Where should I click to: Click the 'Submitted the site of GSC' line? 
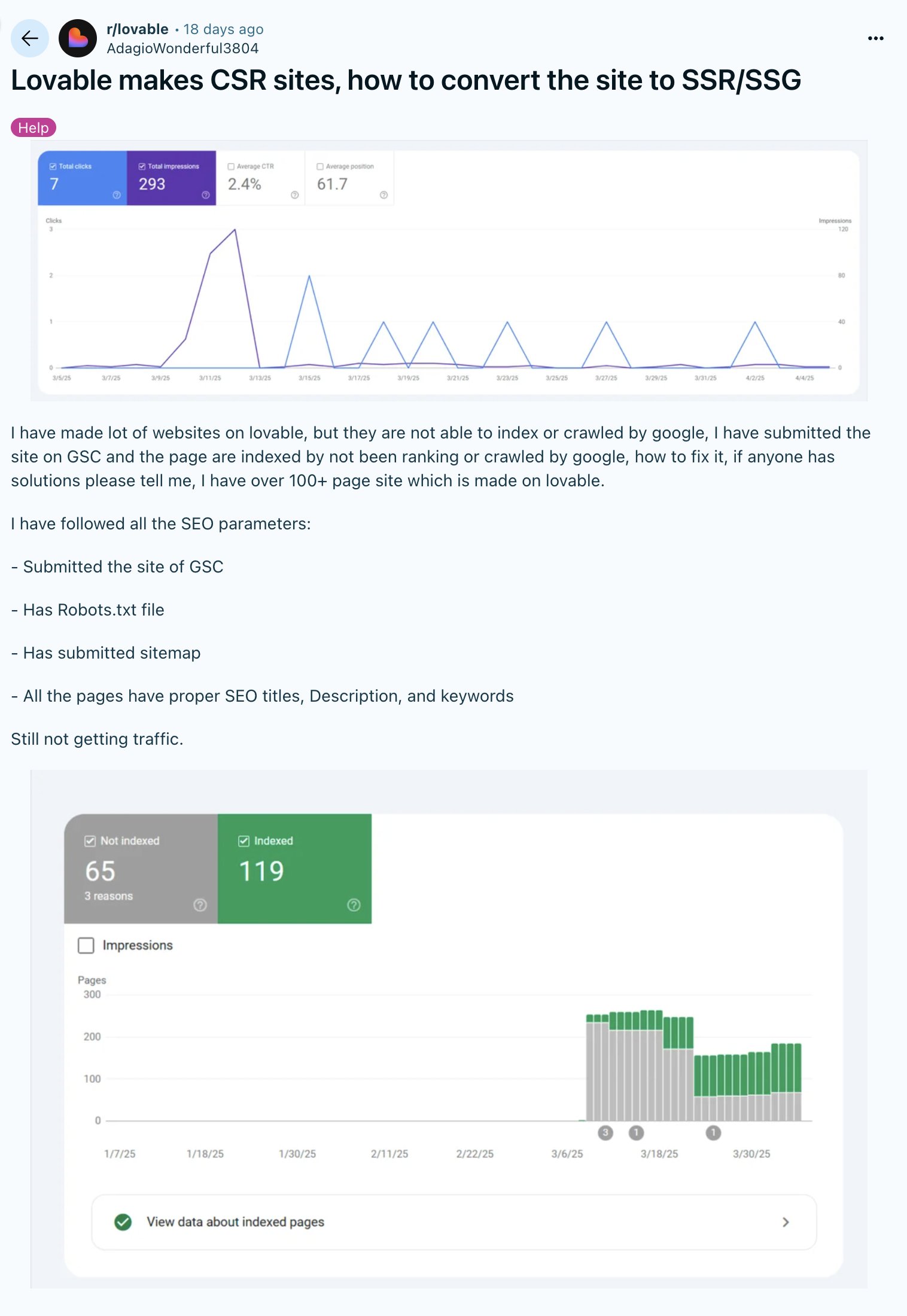coord(117,566)
